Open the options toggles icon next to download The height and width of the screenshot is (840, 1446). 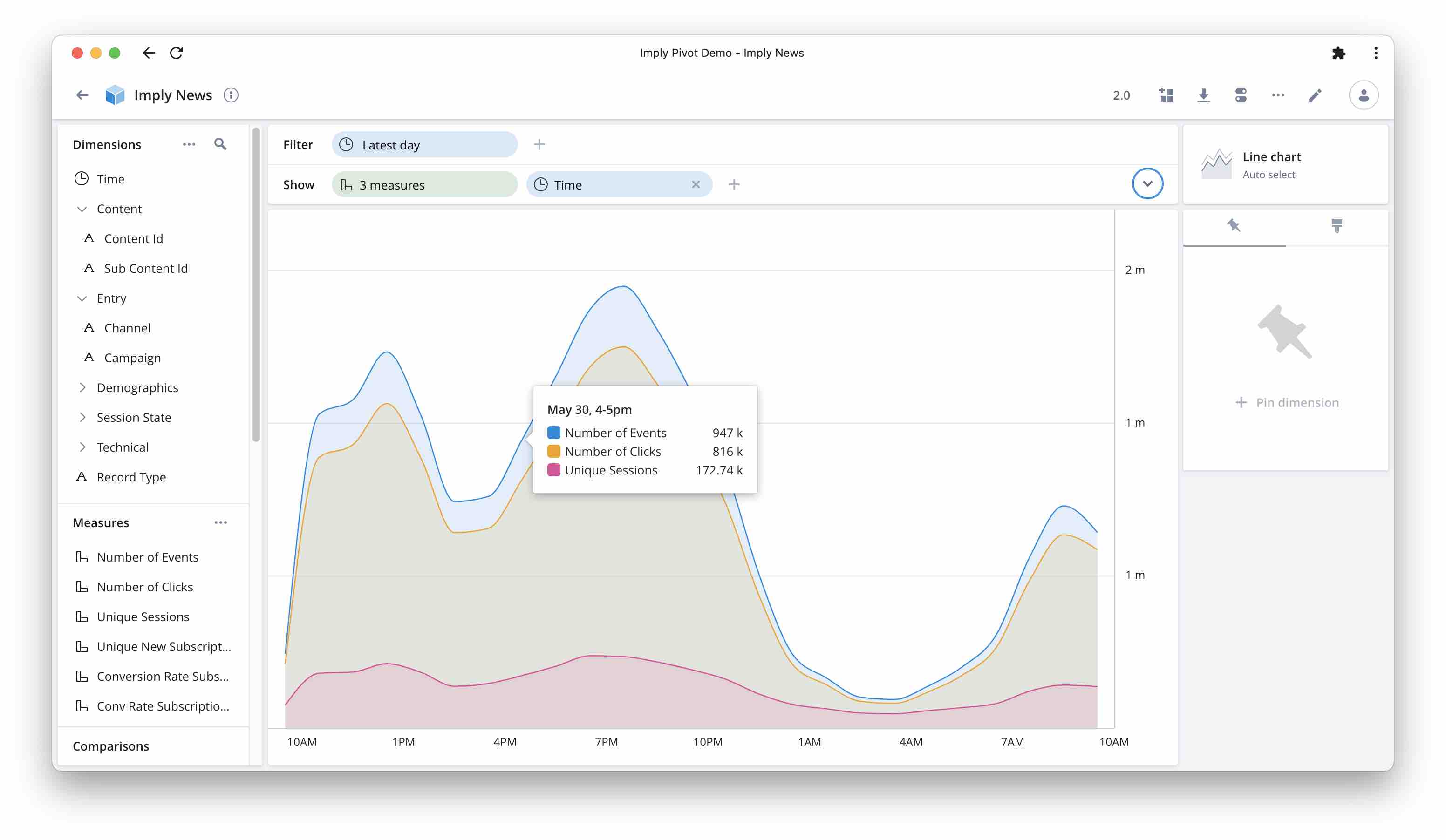(x=1241, y=95)
